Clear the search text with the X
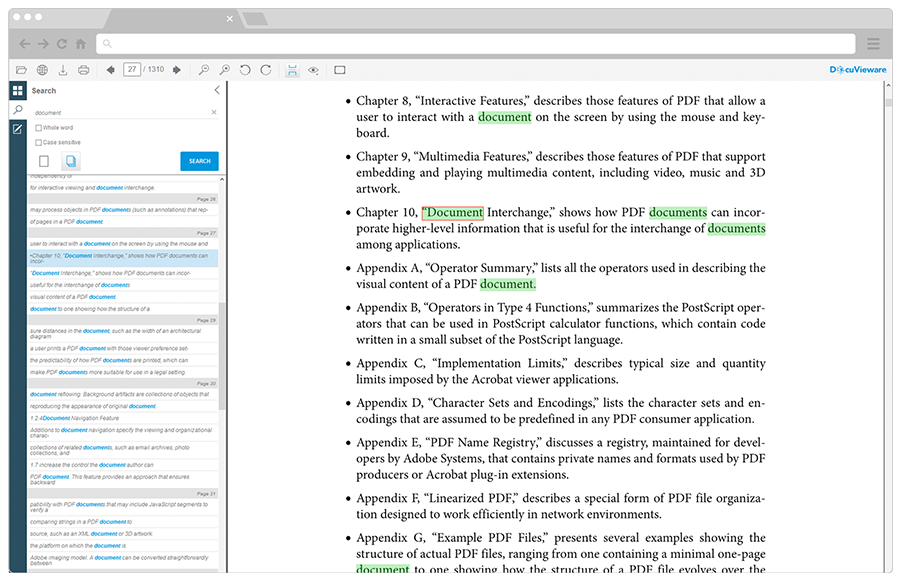This screenshot has width=900, height=580. tap(214, 113)
